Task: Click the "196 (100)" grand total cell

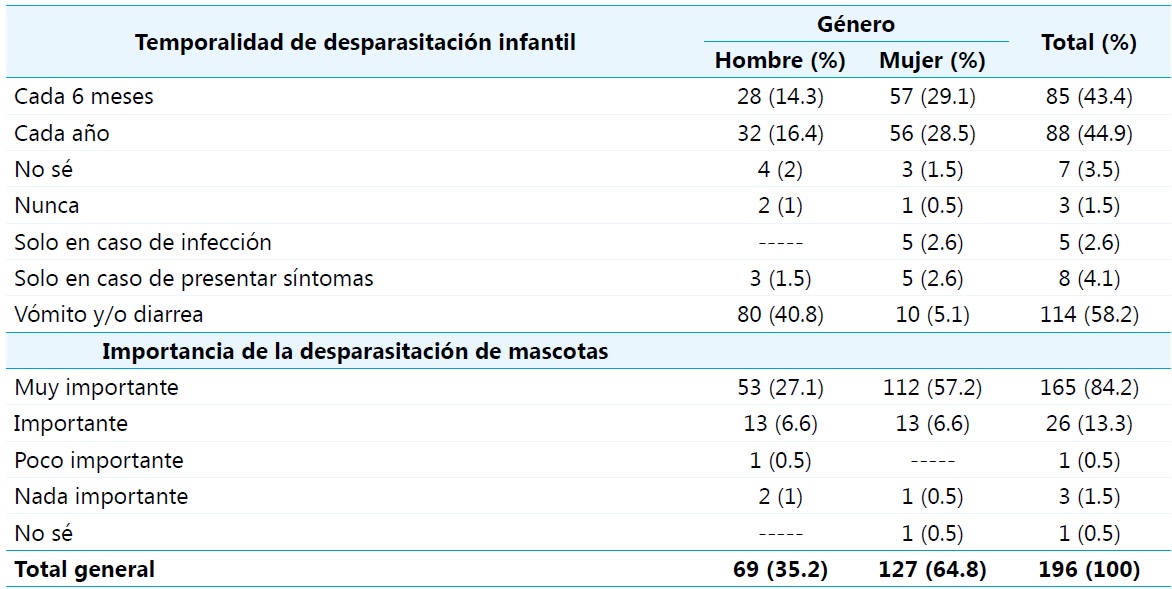Action: pos(1089,569)
